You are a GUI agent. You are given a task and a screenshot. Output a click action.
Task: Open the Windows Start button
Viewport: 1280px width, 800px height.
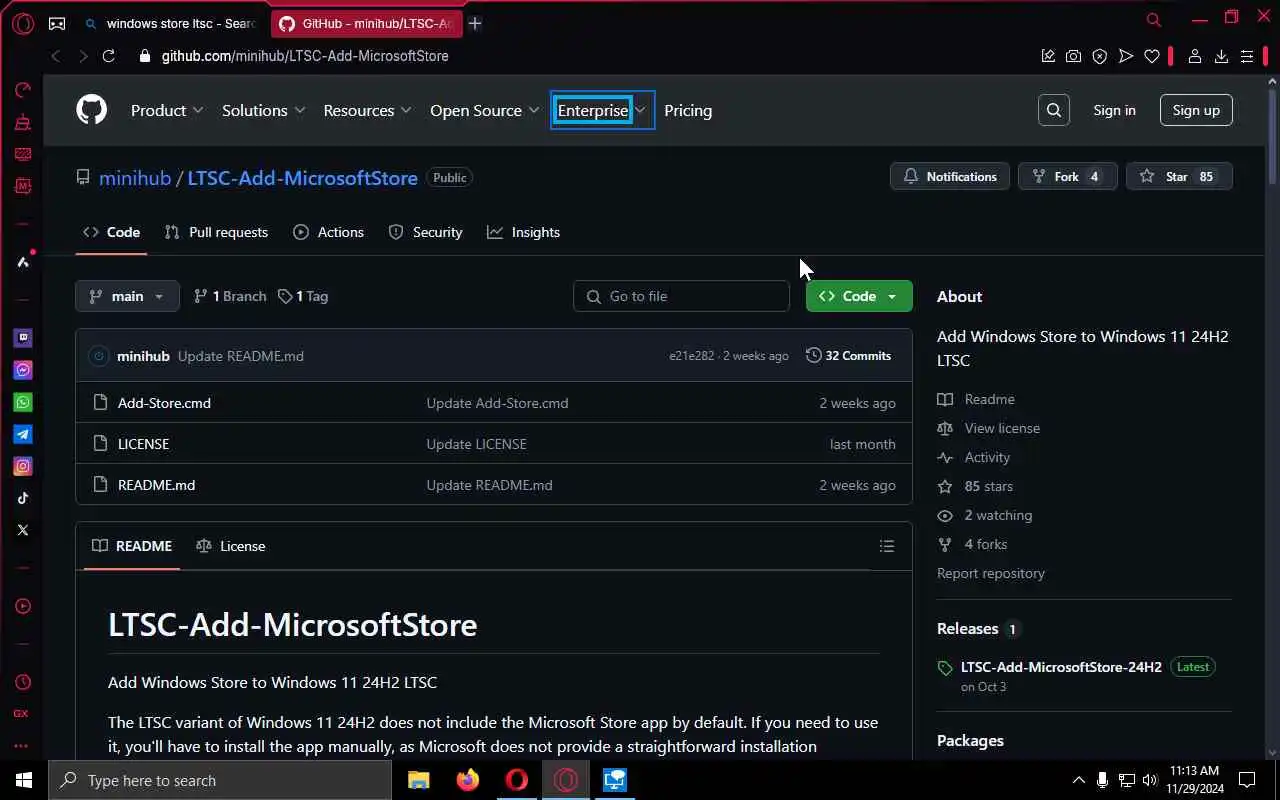pyautogui.click(x=23, y=780)
